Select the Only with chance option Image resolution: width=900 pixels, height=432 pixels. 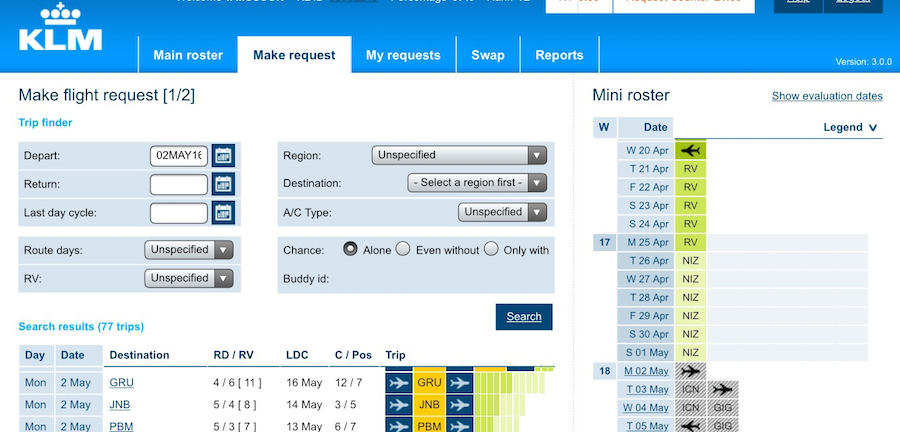click(x=491, y=249)
